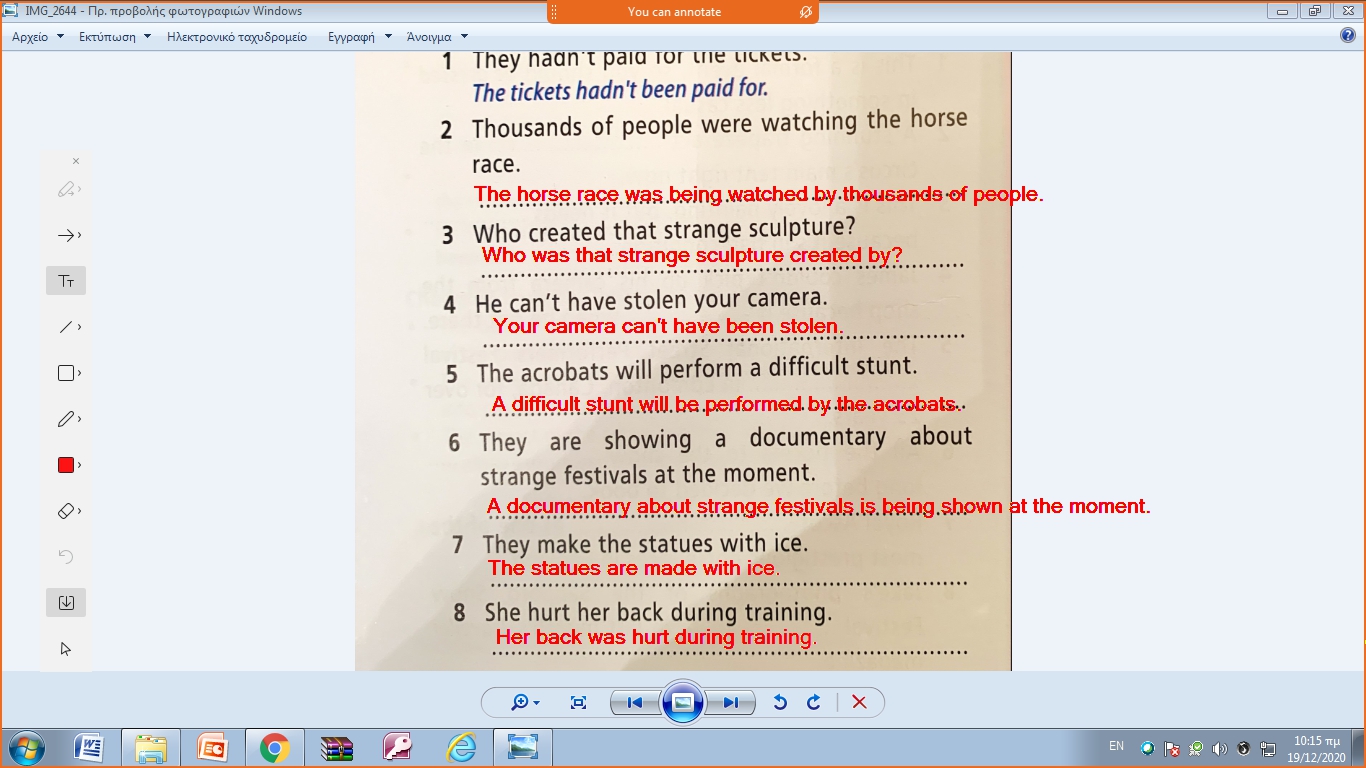Go to the next photo
This screenshot has height=768, width=1366.
(x=731, y=702)
